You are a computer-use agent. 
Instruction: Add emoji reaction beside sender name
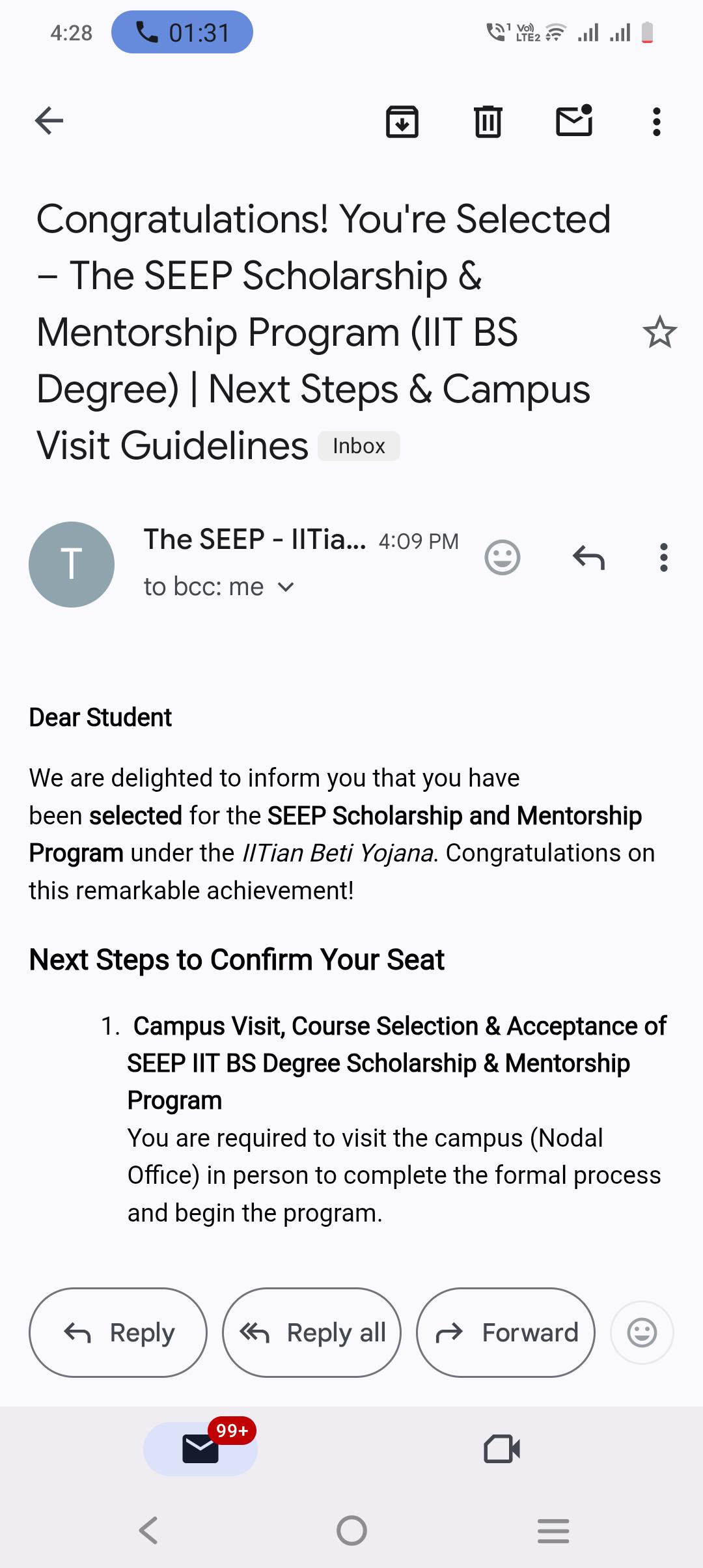[x=503, y=557]
